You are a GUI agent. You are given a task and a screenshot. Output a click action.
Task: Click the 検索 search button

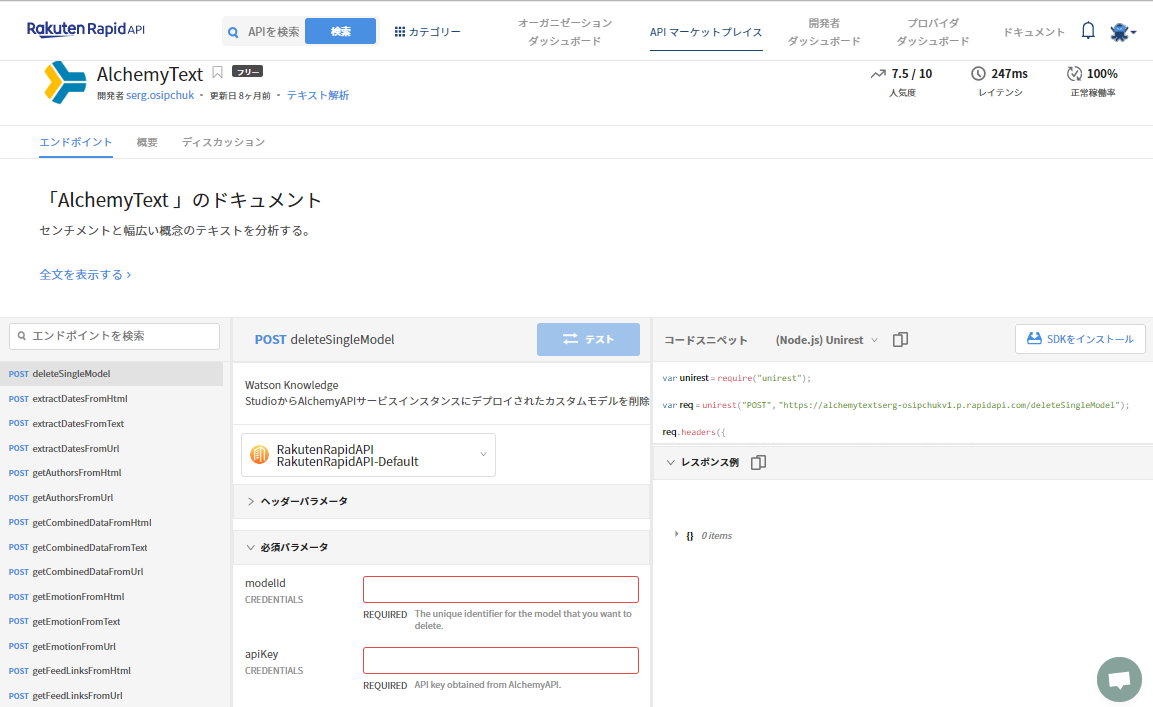click(340, 32)
